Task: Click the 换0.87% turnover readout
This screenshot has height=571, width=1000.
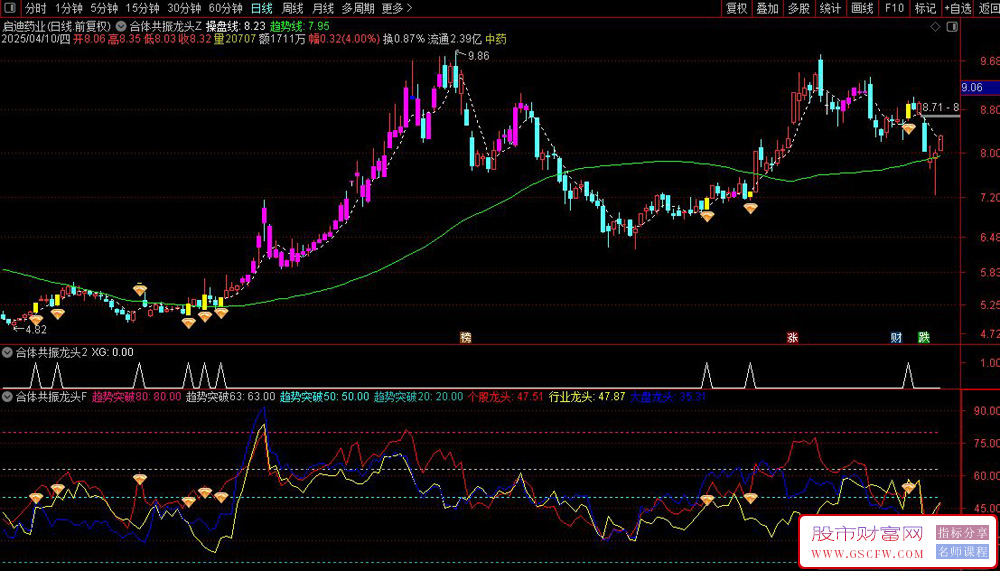Action: pos(404,39)
